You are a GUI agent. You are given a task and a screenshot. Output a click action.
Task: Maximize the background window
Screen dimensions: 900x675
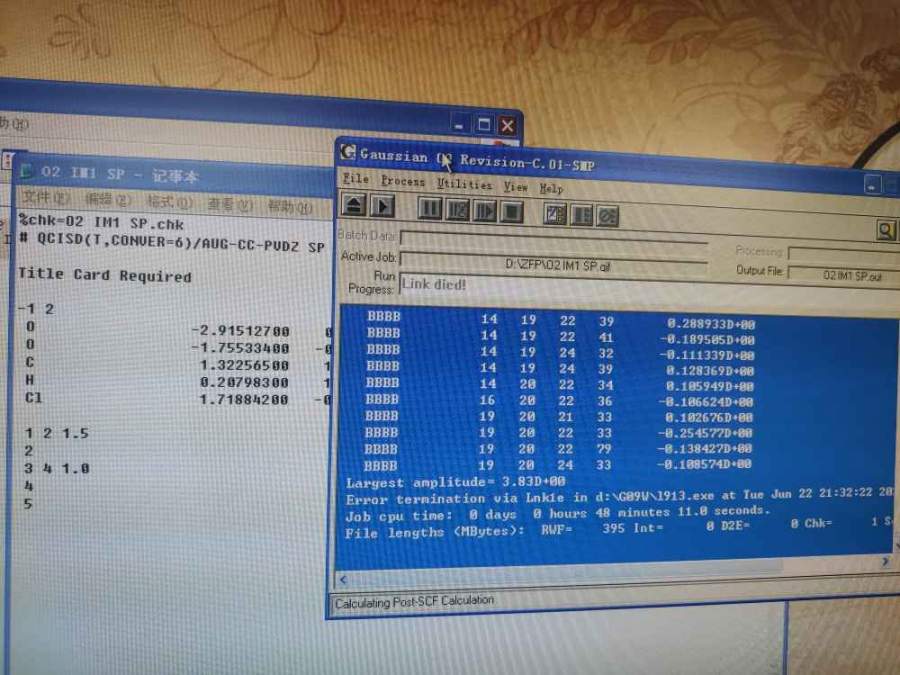484,125
